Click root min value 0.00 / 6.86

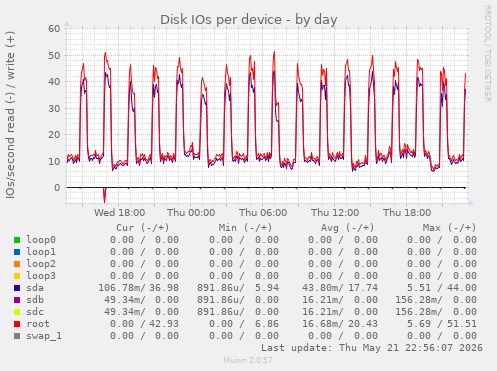point(244,324)
